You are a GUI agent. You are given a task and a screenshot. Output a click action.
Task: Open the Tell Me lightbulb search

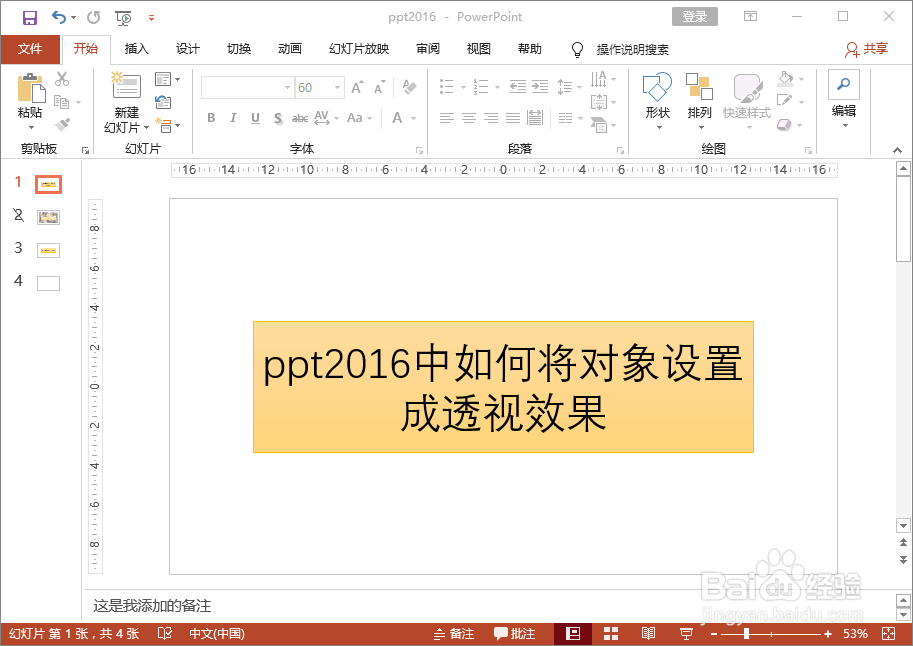576,50
